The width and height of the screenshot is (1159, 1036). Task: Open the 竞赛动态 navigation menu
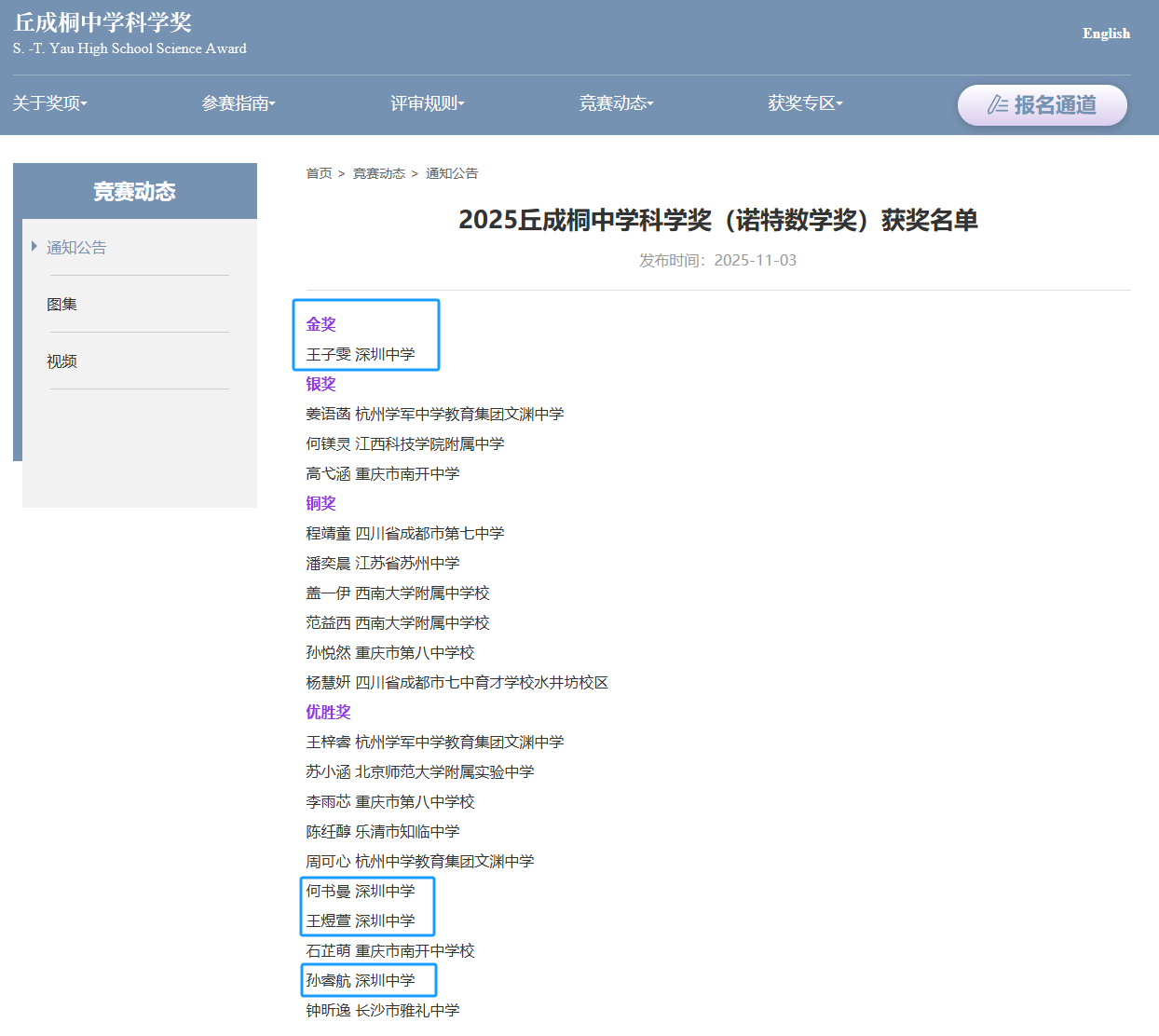616,103
